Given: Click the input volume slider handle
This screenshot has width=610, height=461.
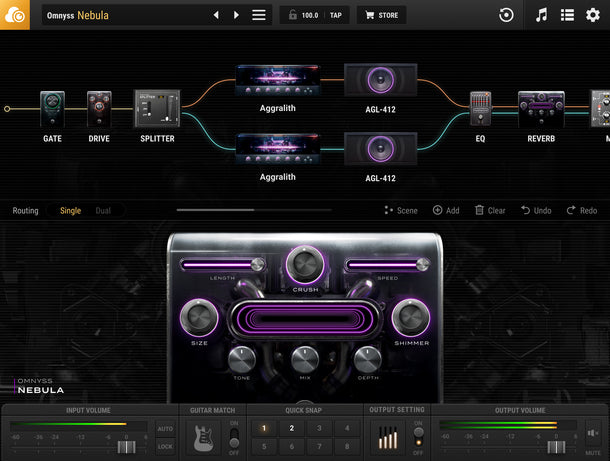Looking at the screenshot, I should pos(126,446).
